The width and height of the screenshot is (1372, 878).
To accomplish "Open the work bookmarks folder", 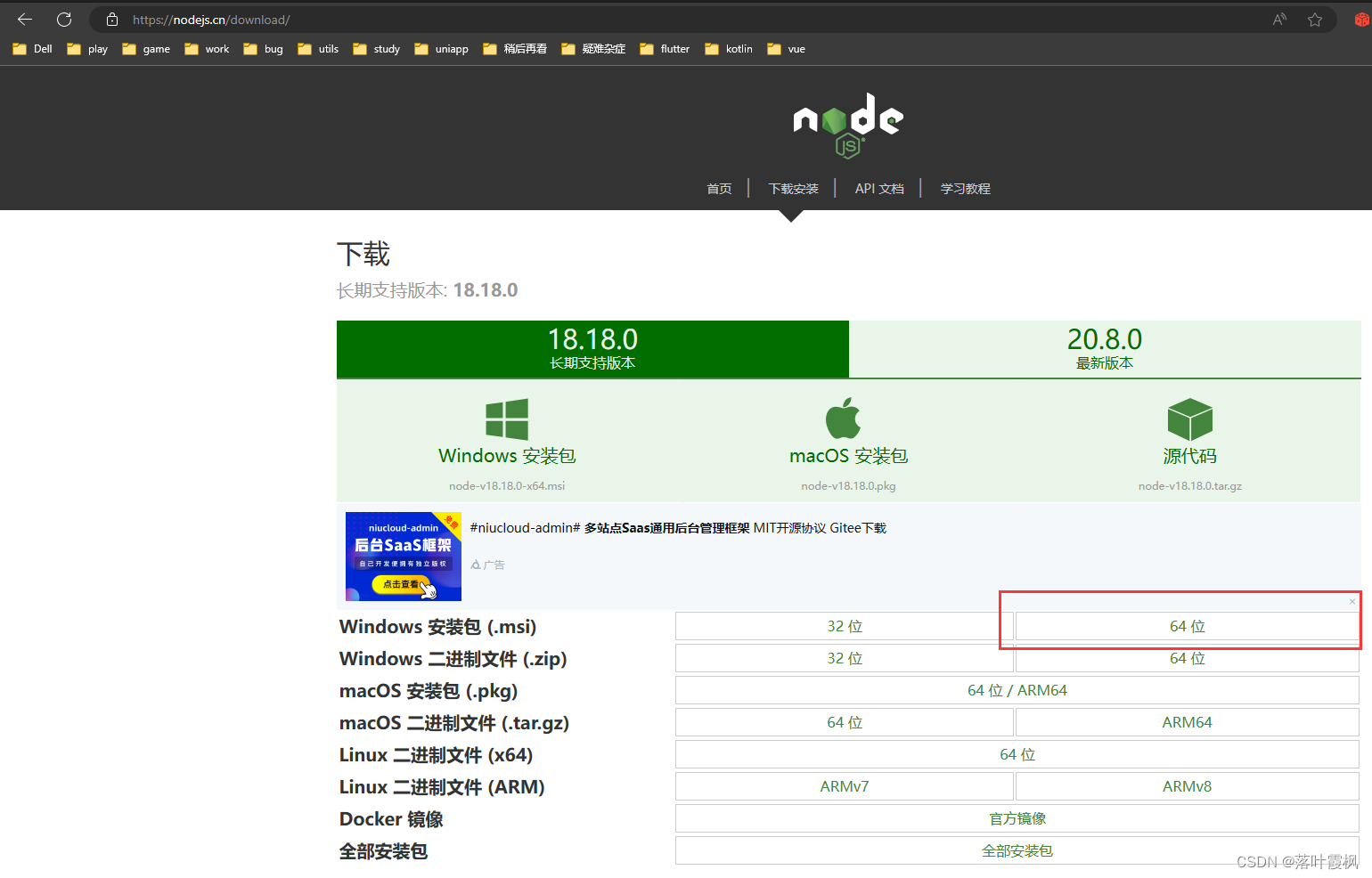I will (207, 49).
